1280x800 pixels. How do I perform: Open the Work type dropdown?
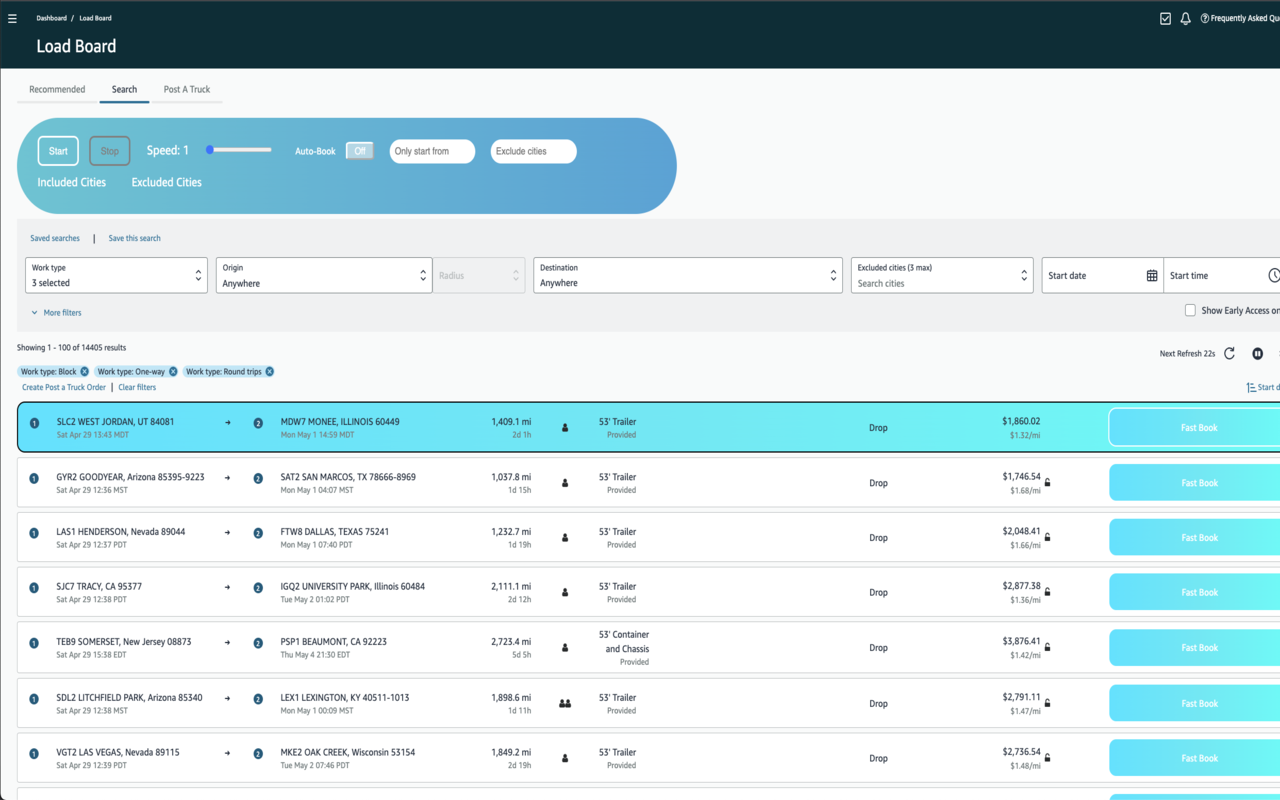click(117, 275)
